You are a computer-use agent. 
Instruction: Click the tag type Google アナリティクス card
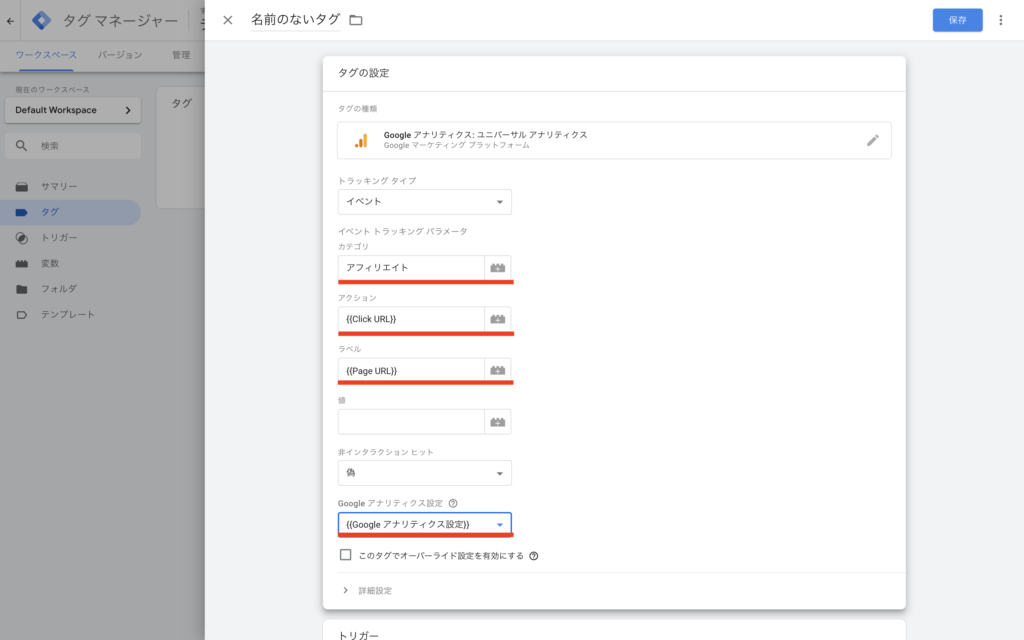614,140
